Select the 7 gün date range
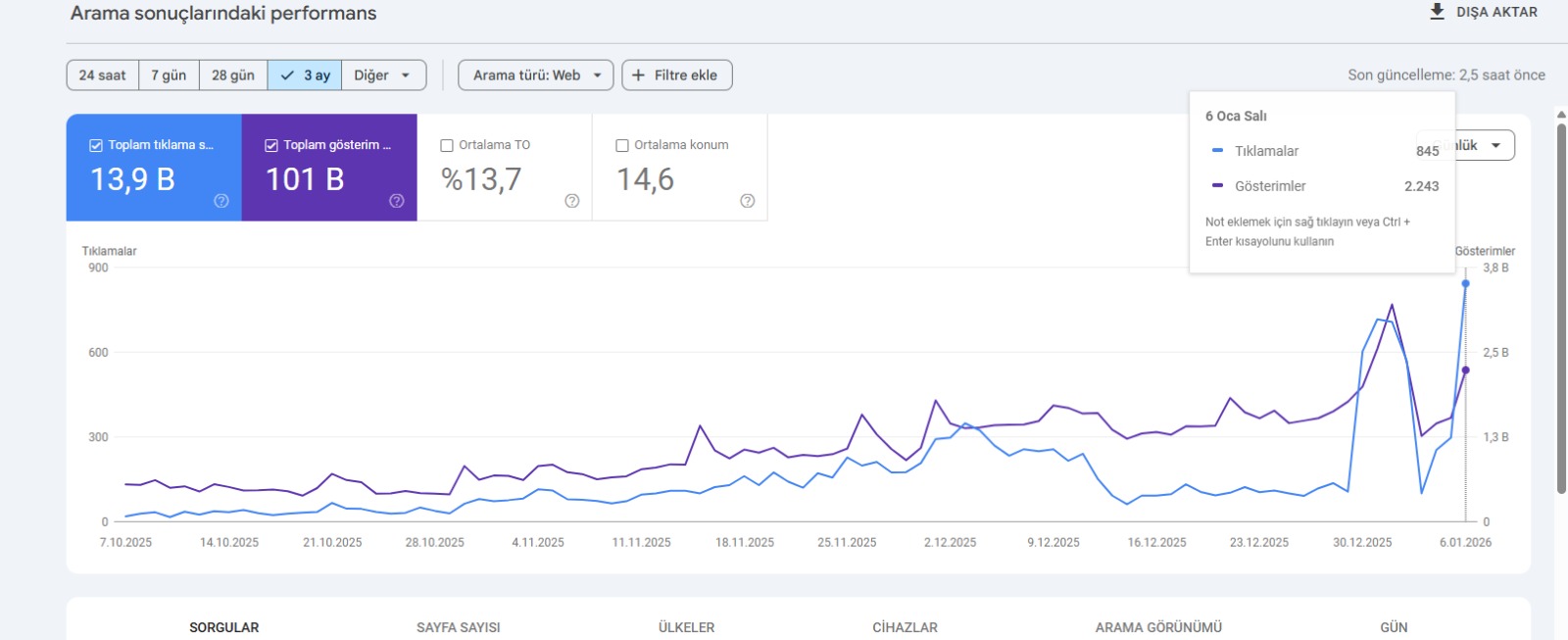This screenshot has width=1568, height=640. 169,75
